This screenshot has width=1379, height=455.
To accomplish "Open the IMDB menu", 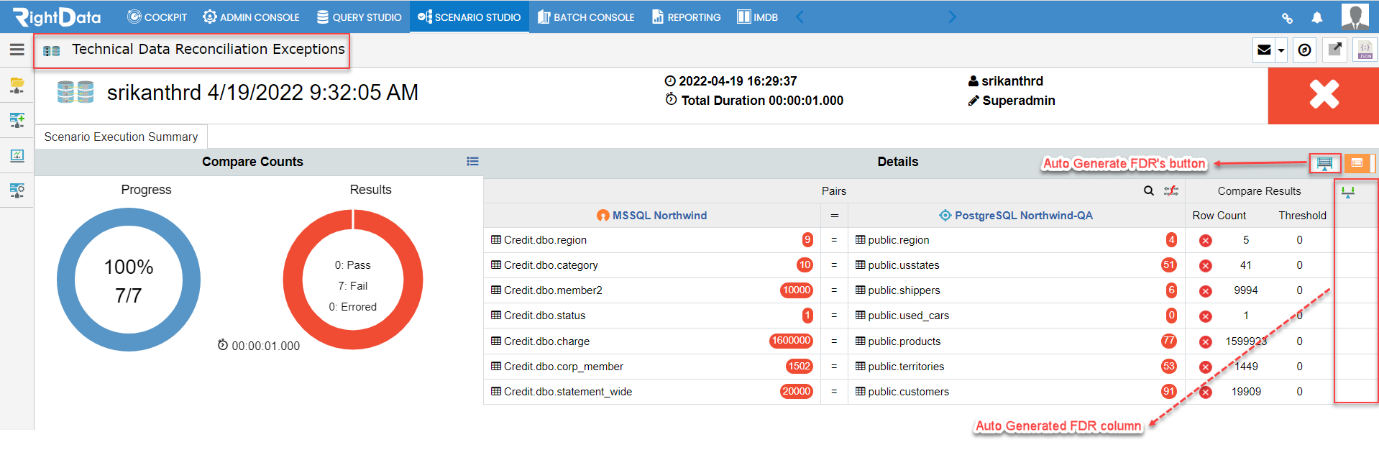I will pyautogui.click(x=757, y=17).
